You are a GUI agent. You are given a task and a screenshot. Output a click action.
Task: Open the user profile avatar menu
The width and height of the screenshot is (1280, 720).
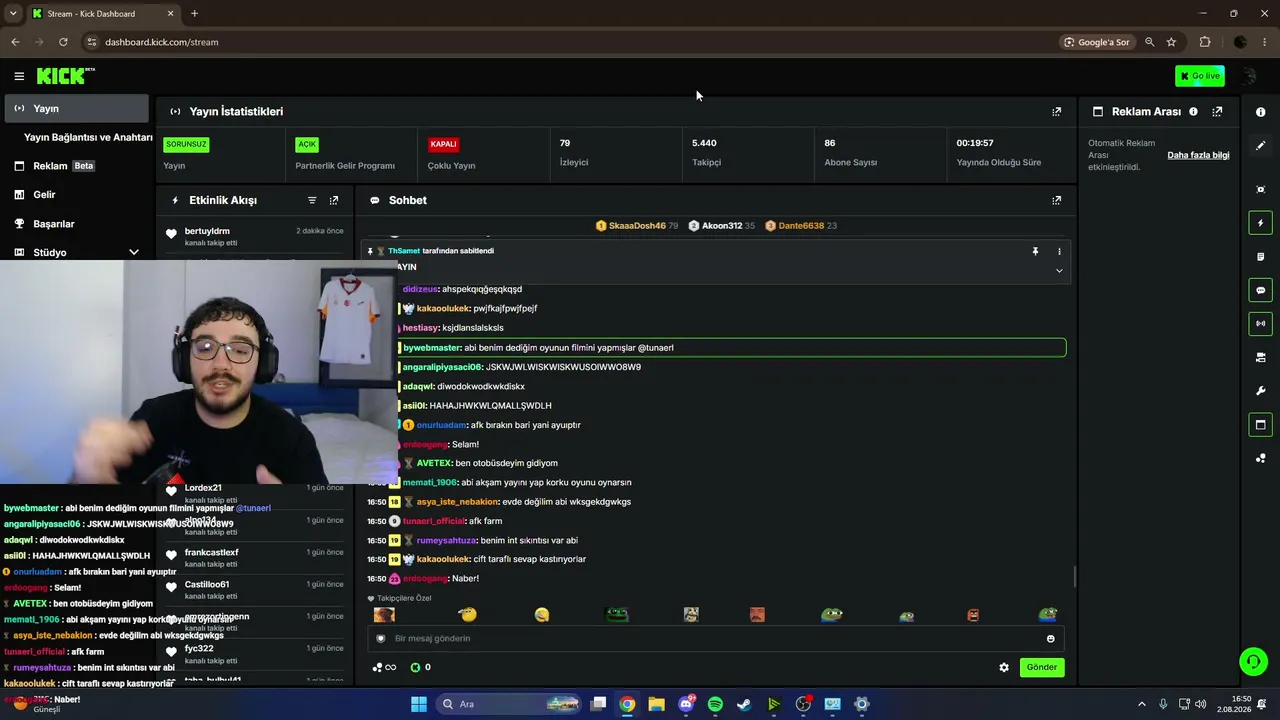[1249, 76]
